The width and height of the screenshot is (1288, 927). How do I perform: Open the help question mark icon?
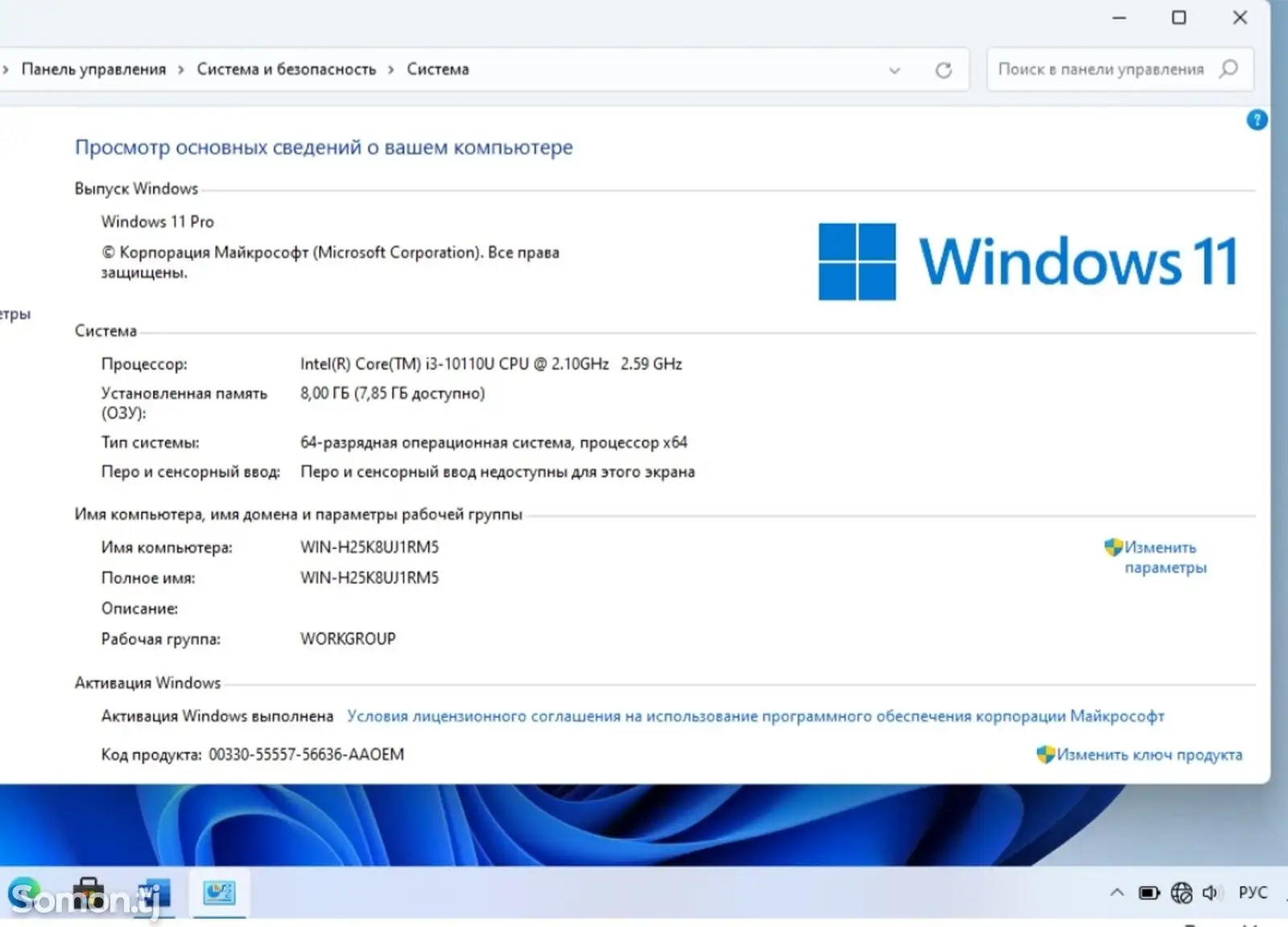point(1257,120)
